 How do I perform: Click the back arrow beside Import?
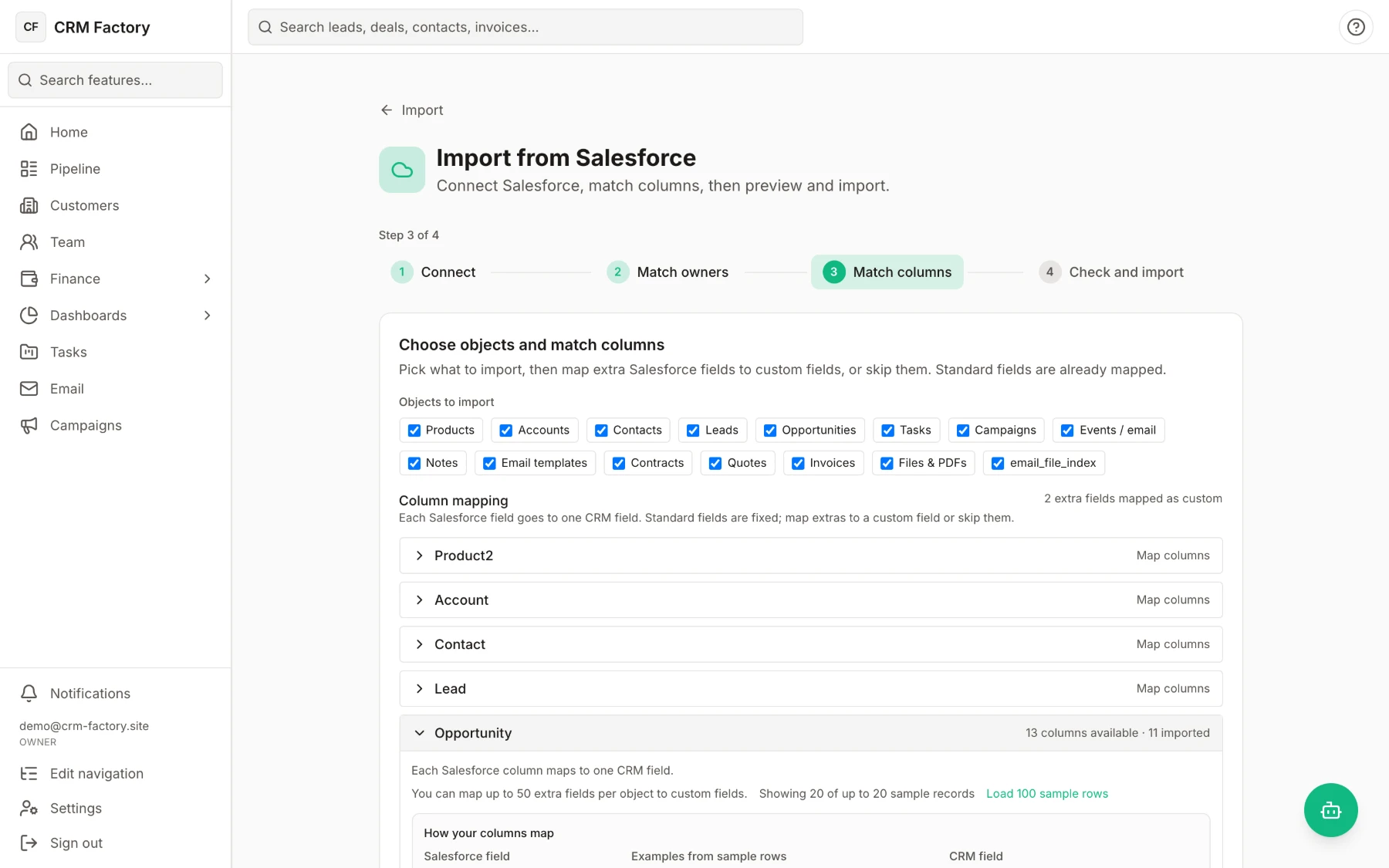pyautogui.click(x=387, y=110)
